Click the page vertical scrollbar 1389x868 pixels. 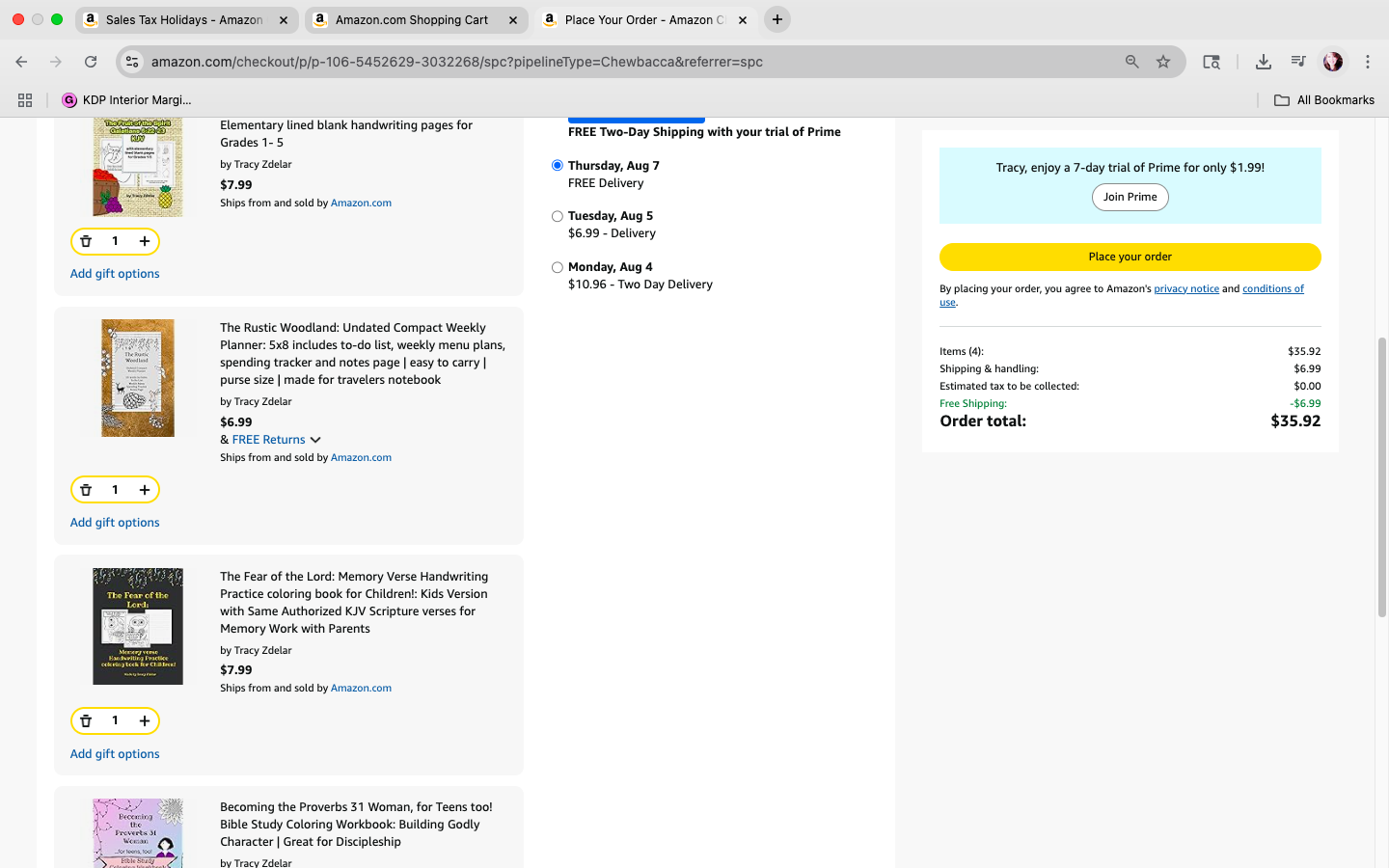pos(1381,477)
